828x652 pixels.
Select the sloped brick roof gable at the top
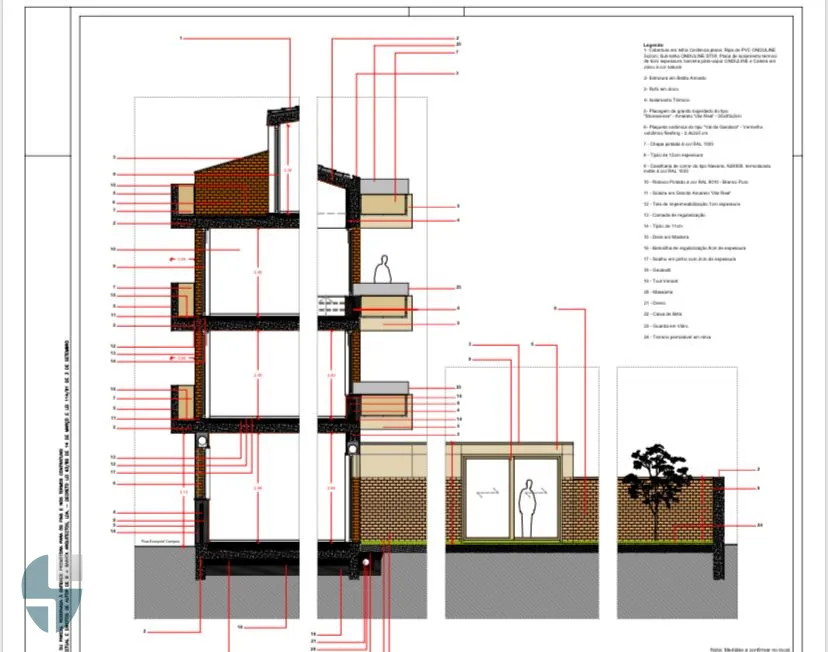231,182
